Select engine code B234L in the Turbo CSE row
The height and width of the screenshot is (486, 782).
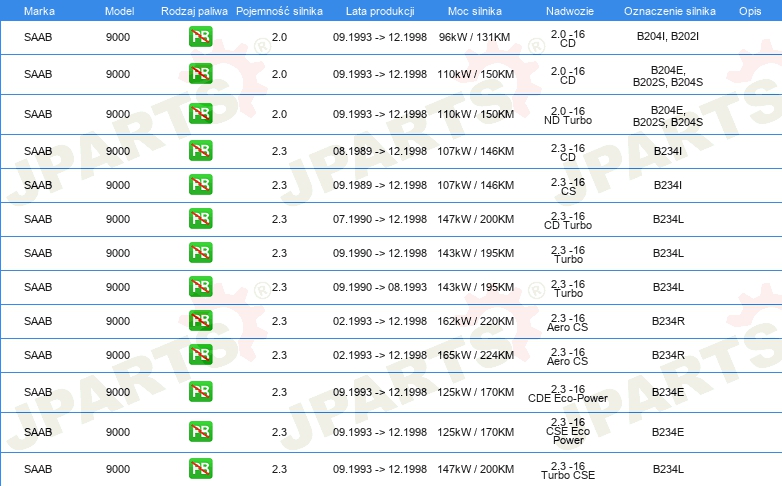coord(668,469)
